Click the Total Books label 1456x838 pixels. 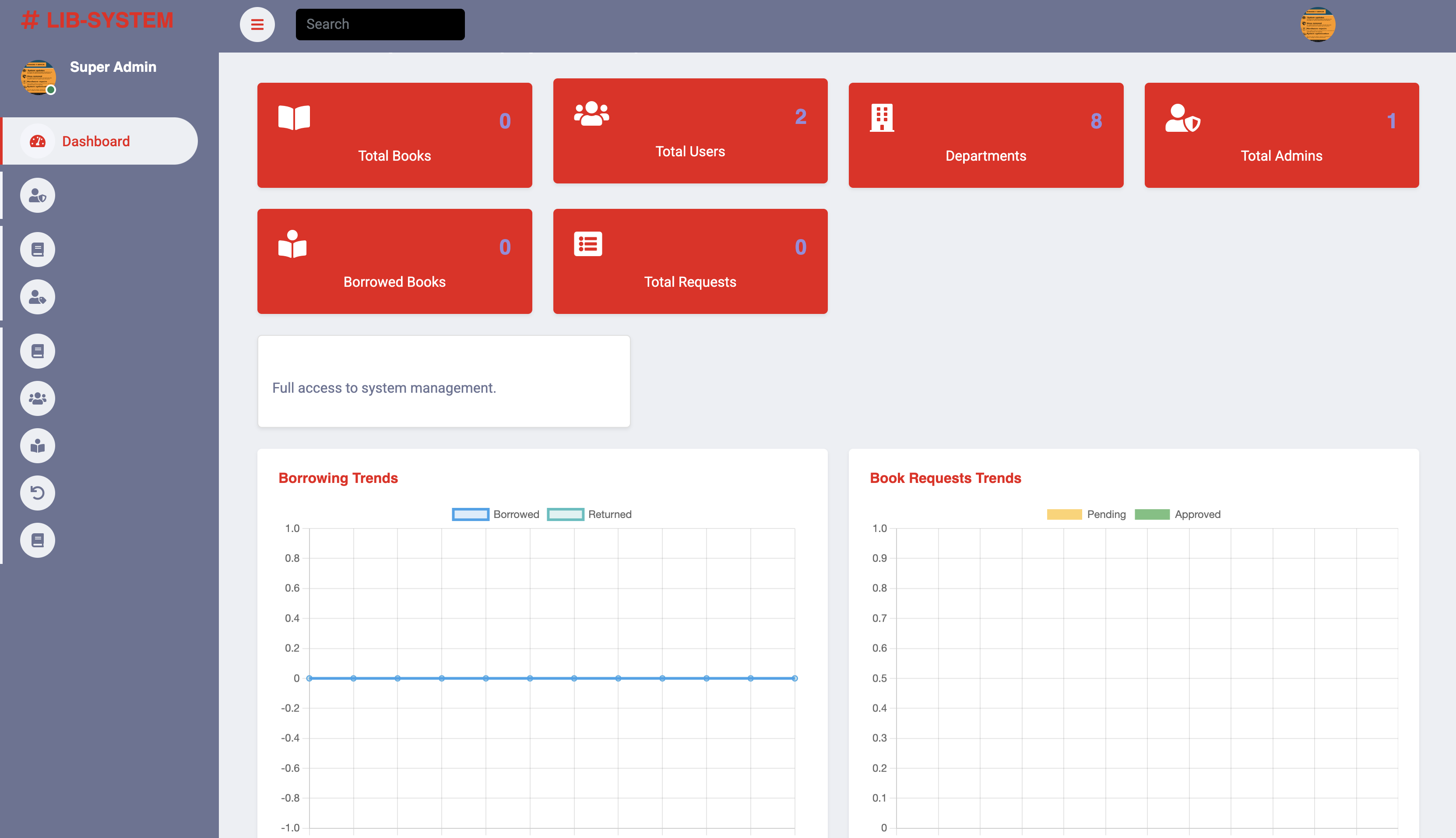pyautogui.click(x=395, y=155)
